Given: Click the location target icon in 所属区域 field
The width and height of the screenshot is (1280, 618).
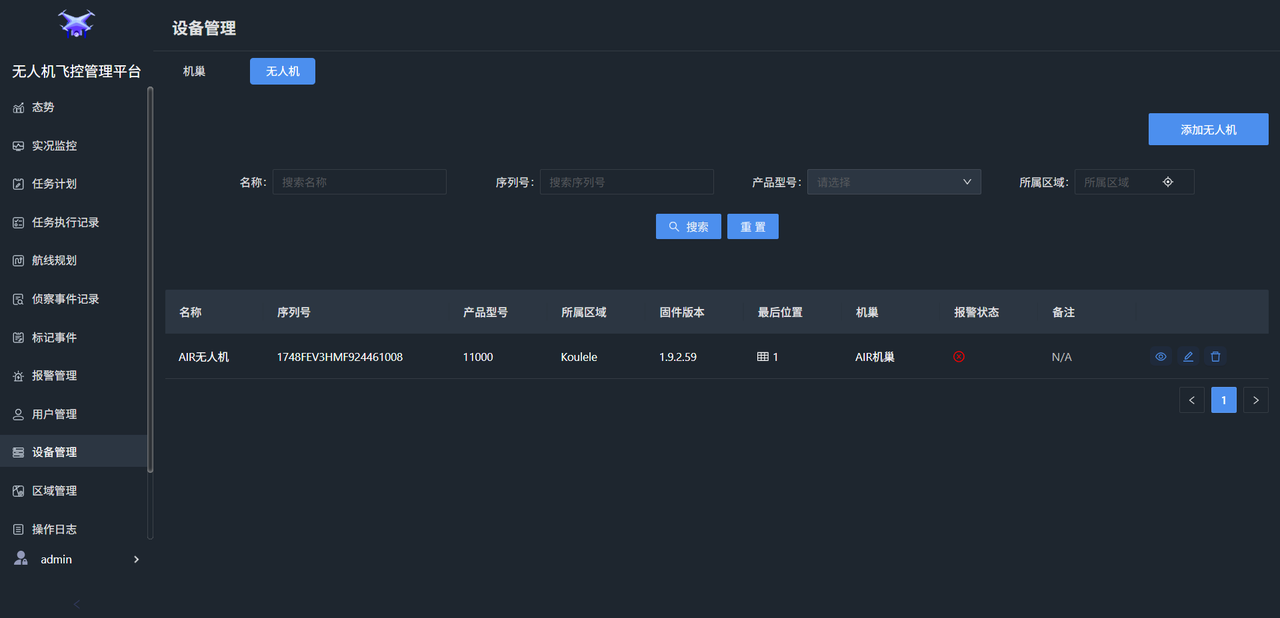Looking at the screenshot, I should point(1167,182).
